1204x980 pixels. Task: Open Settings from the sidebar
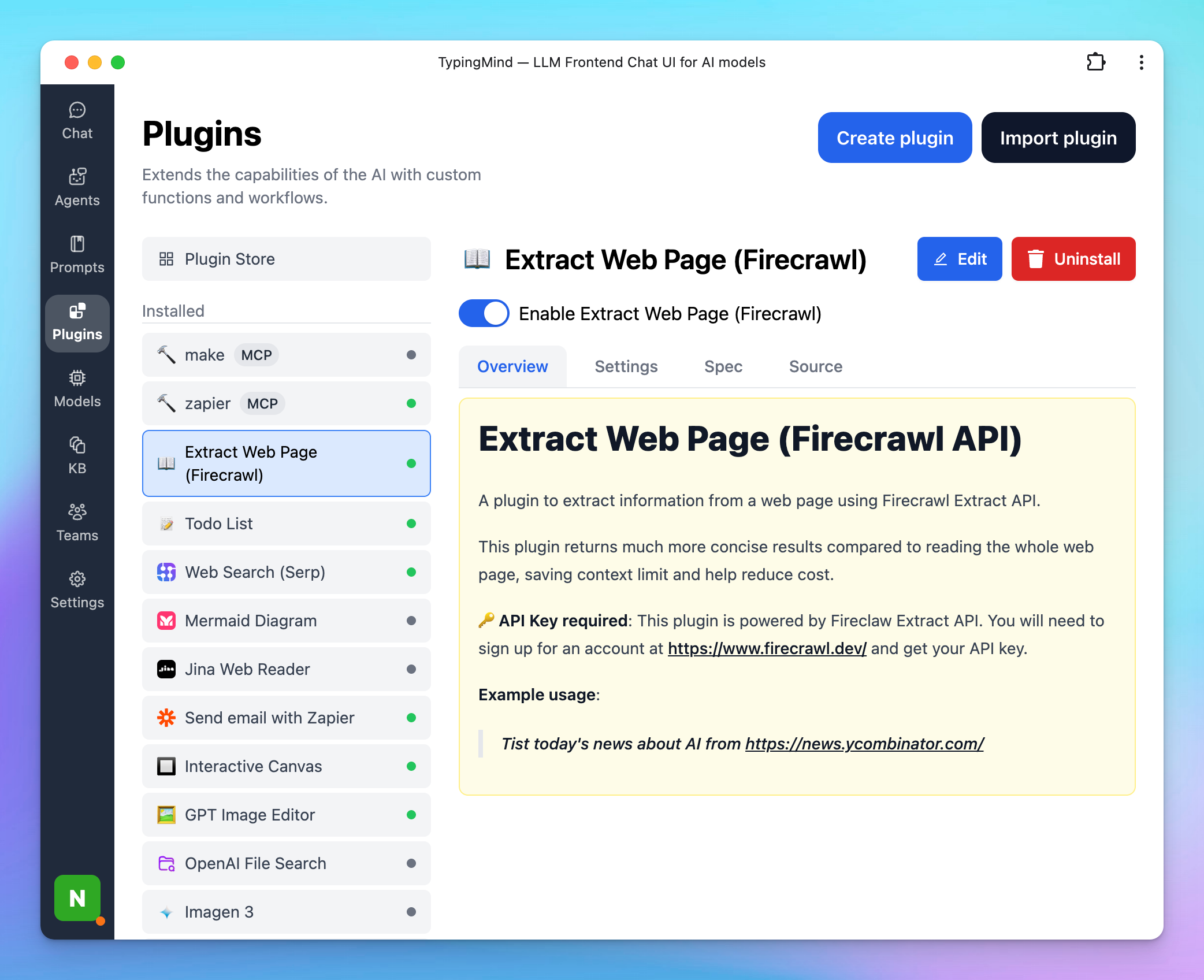pos(77,589)
